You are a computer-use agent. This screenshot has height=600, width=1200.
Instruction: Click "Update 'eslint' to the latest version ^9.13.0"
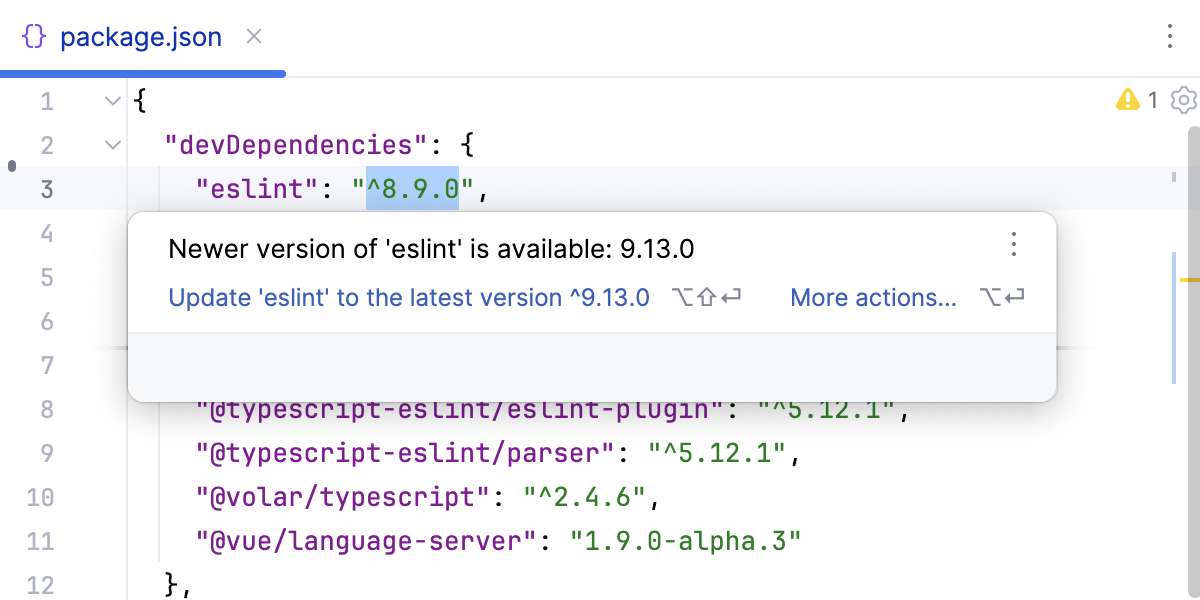(x=408, y=297)
